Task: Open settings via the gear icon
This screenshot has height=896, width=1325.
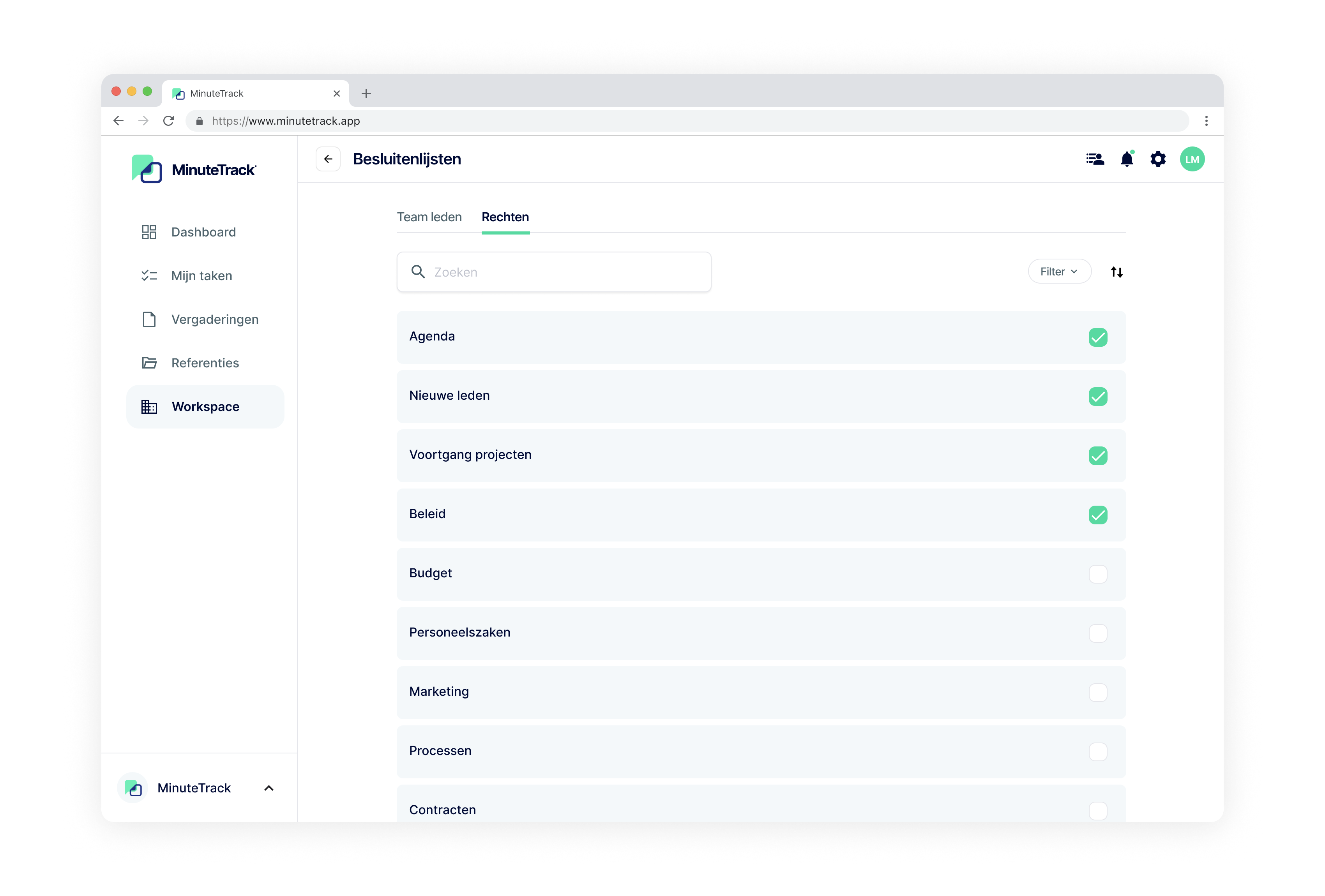Action: click(x=1157, y=159)
